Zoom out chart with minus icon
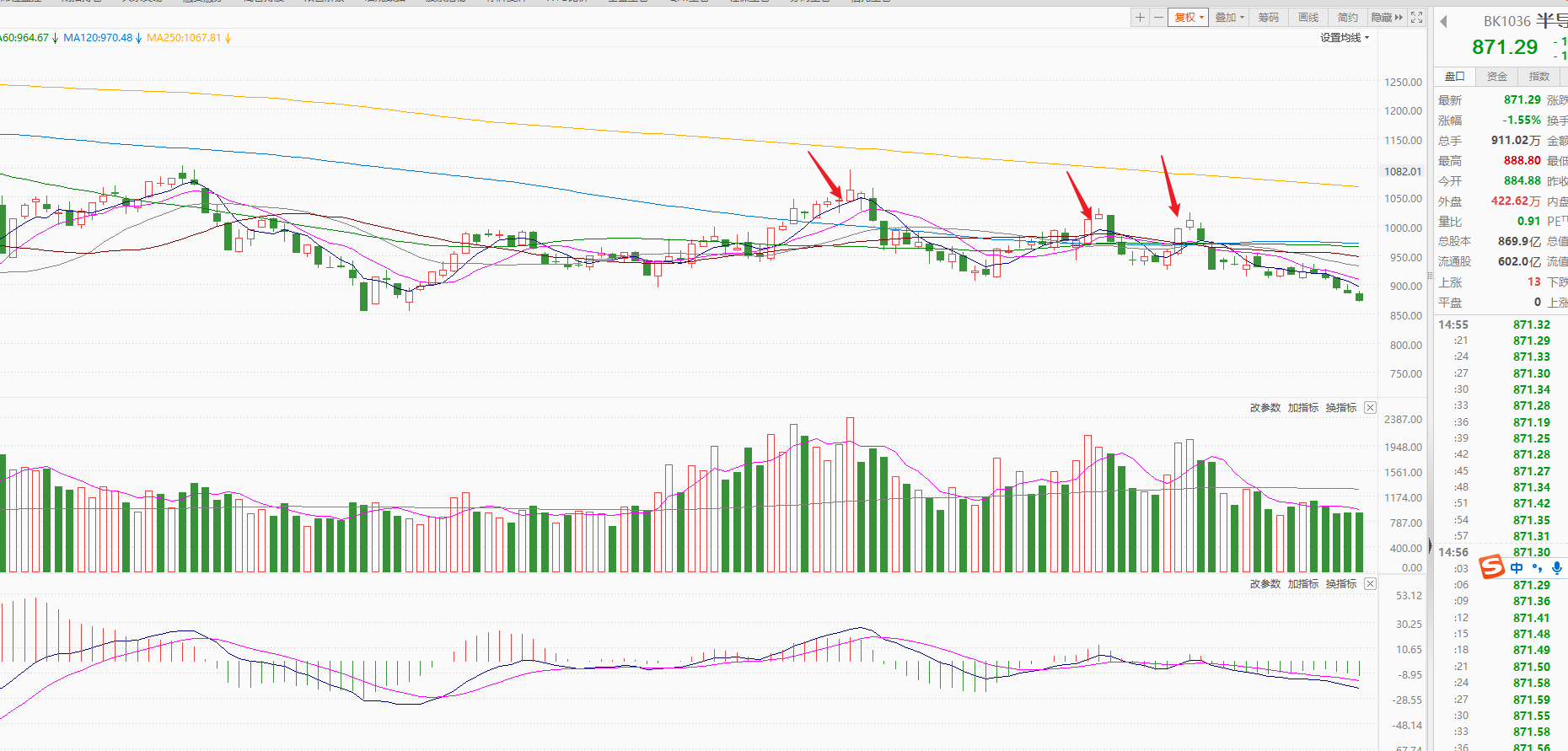1568x751 pixels. click(x=1158, y=18)
